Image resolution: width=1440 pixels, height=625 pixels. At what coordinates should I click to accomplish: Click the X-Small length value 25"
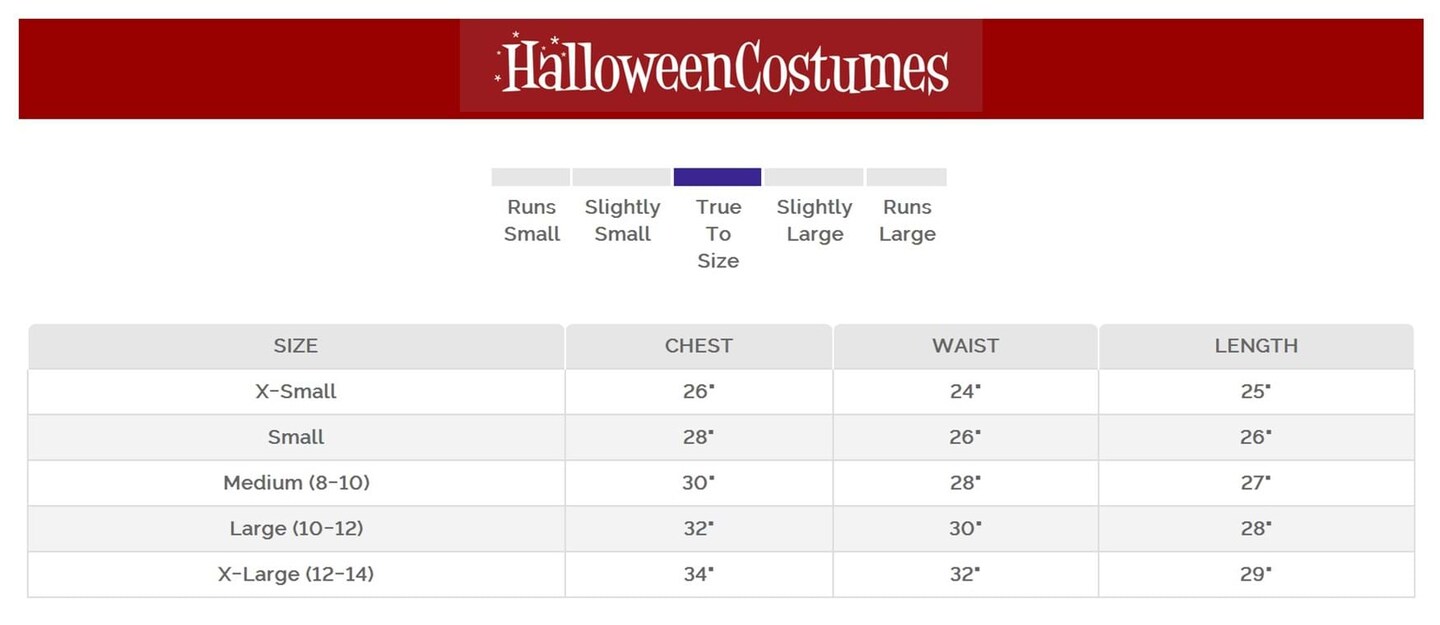(1256, 392)
